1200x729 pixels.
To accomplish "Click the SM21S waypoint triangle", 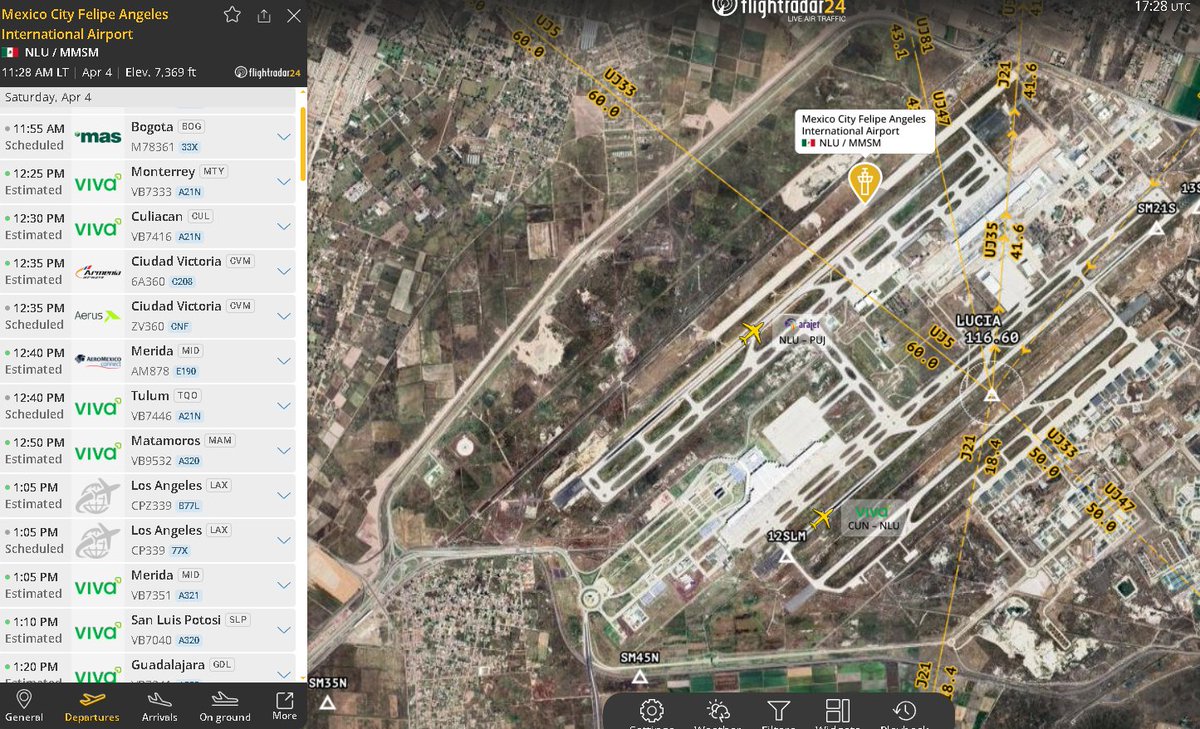I will tap(1157, 227).
